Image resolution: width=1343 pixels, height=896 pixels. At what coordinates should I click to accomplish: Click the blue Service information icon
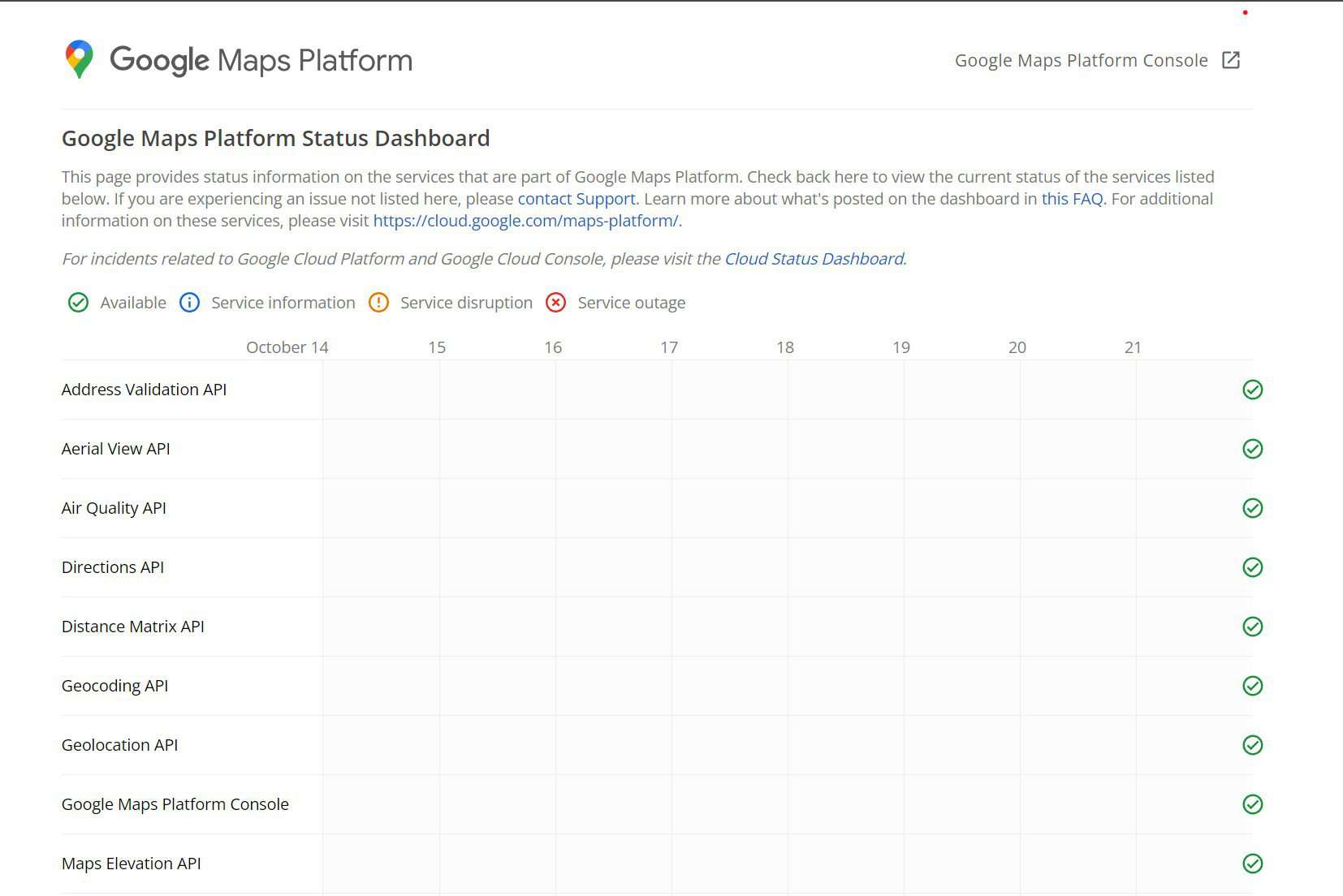(189, 303)
